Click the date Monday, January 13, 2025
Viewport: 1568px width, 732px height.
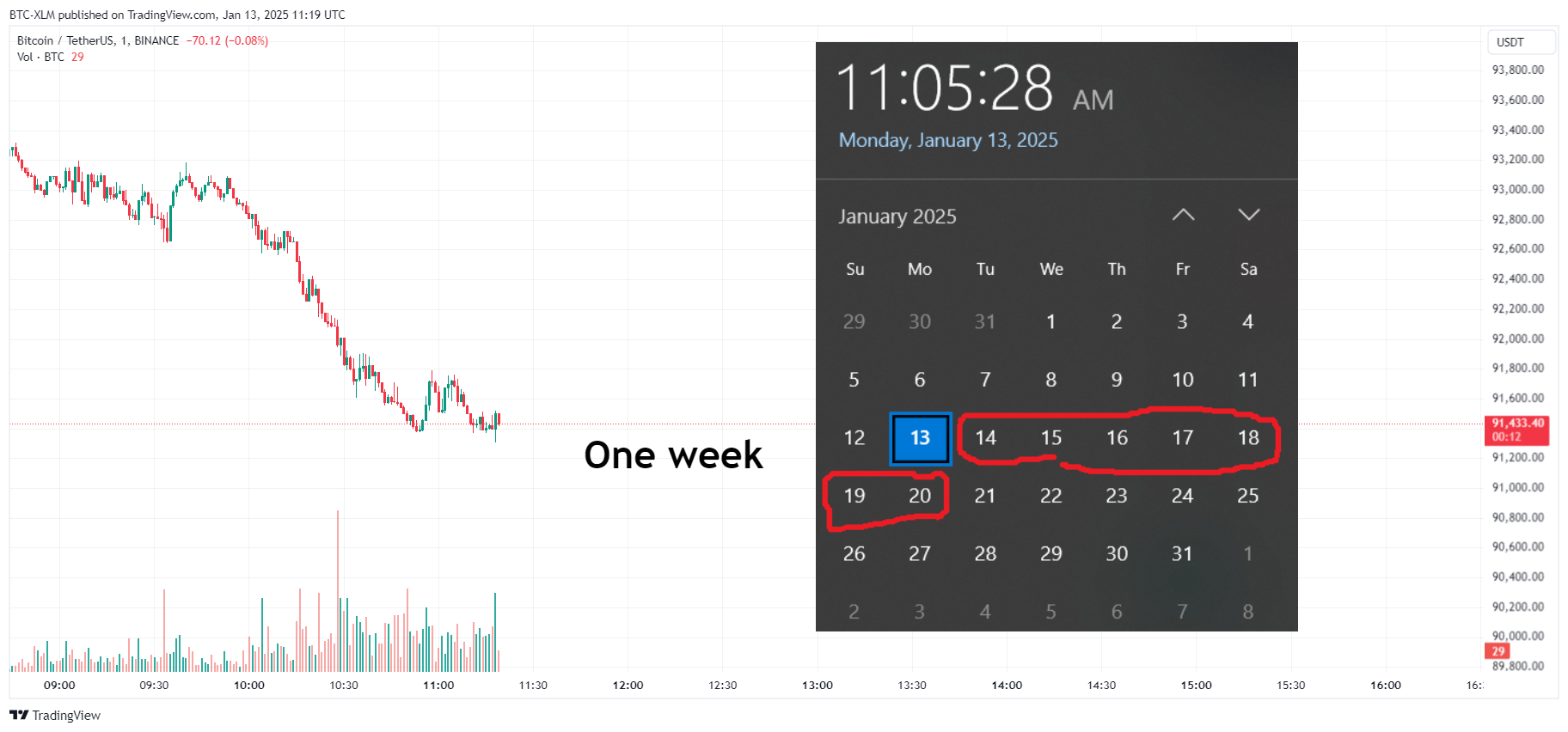pos(948,140)
